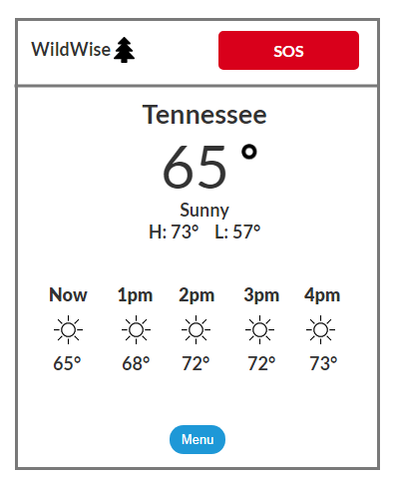This screenshot has width=394, height=481.
Task: Click the large 65° current temperature
Action: pos(210,166)
